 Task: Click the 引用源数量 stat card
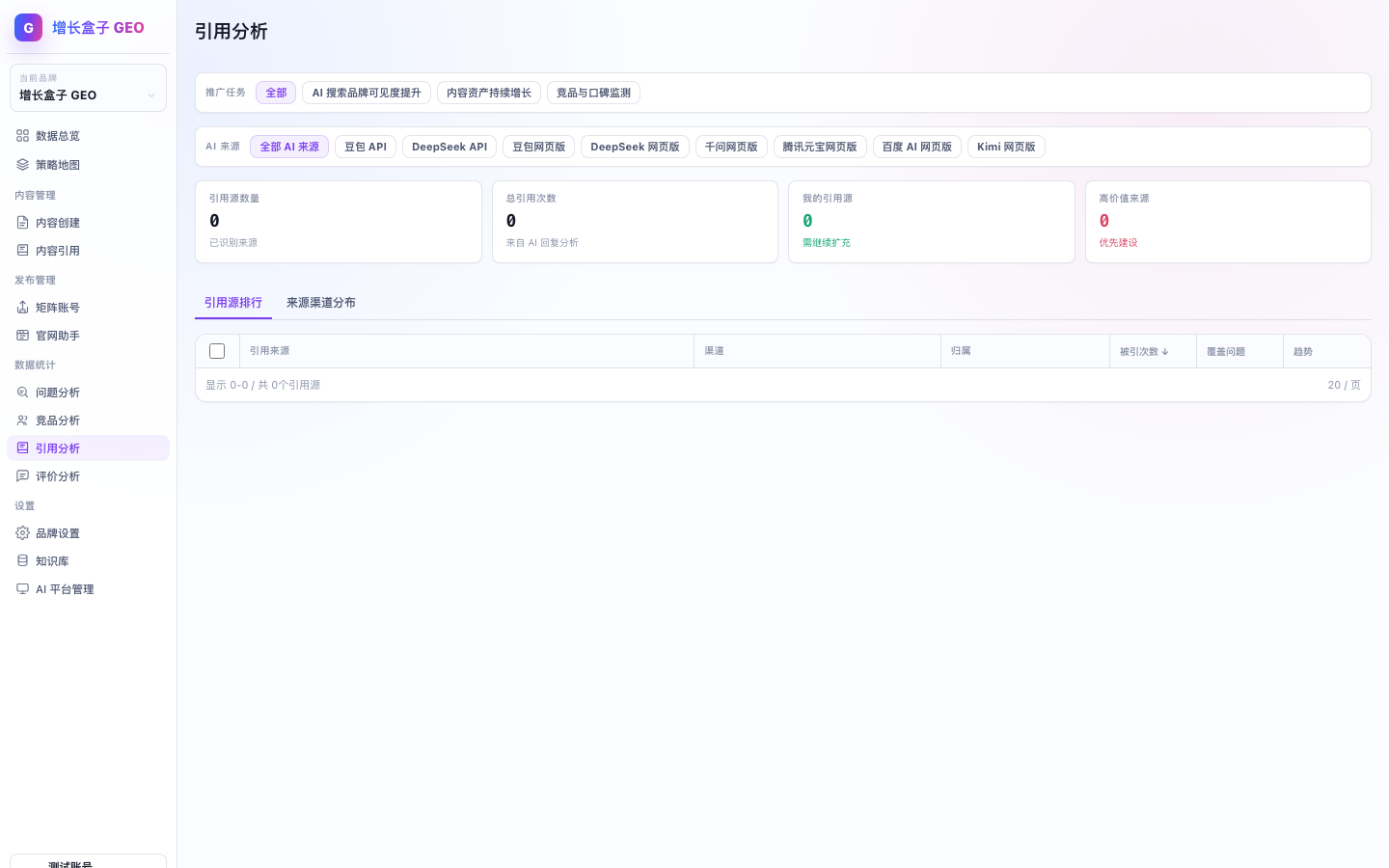click(x=339, y=222)
